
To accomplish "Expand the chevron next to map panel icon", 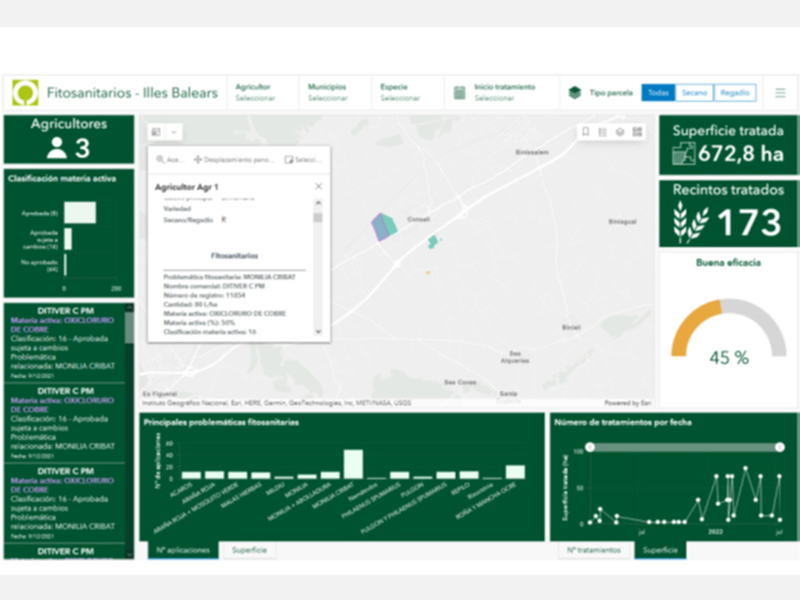I will (174, 132).
